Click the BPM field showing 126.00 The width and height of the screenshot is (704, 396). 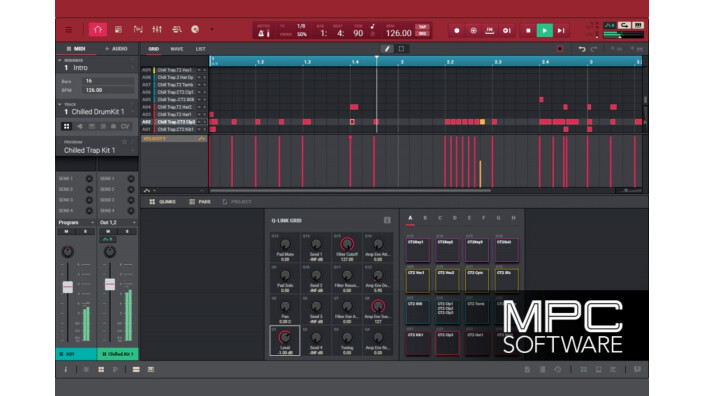tap(108, 90)
